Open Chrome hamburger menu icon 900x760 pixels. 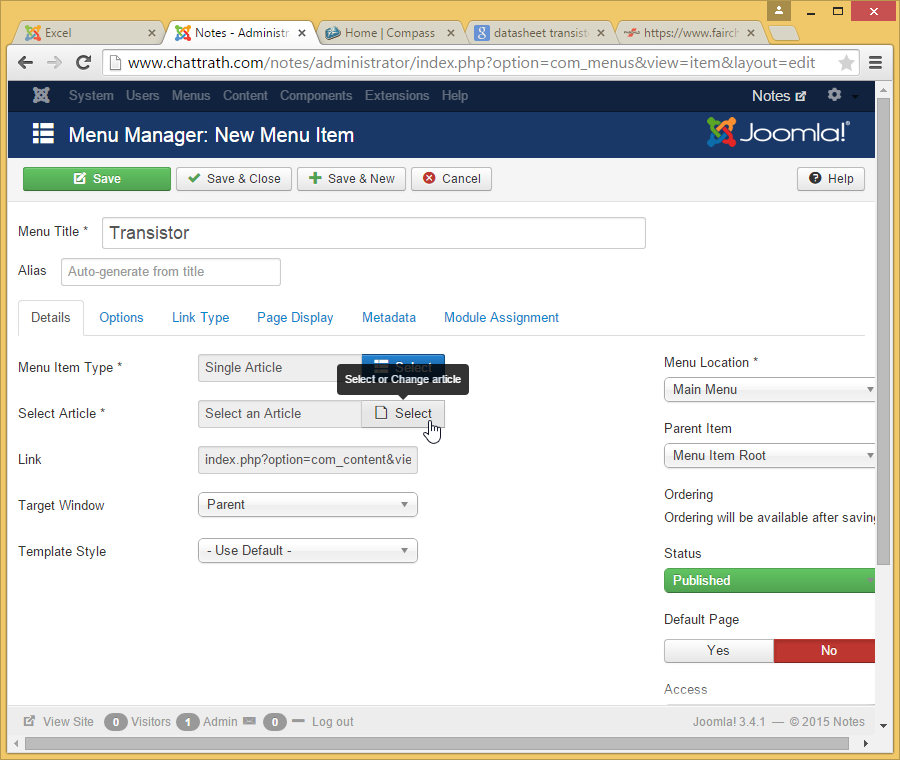[x=876, y=63]
